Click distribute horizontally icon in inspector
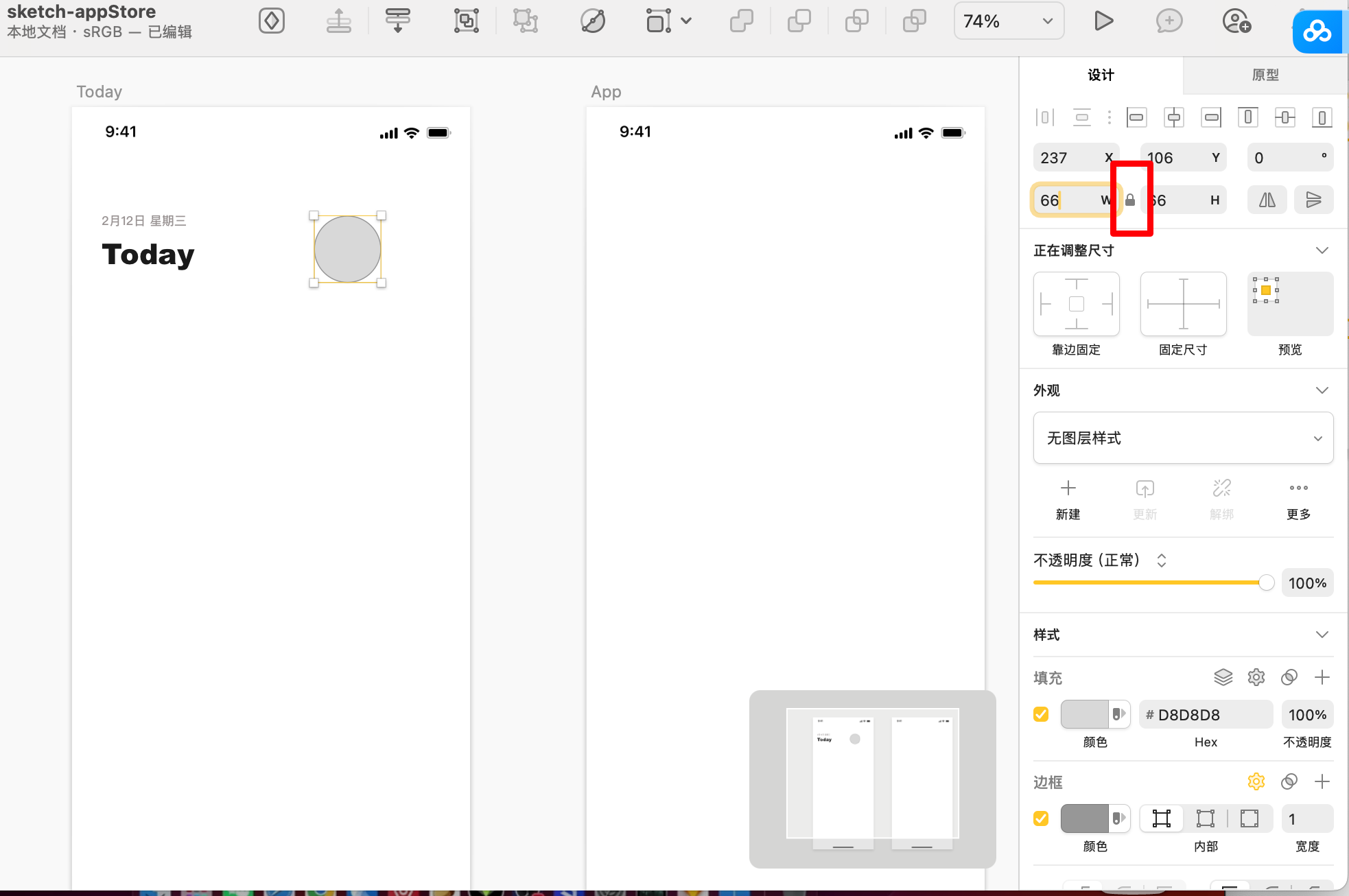 [1044, 117]
